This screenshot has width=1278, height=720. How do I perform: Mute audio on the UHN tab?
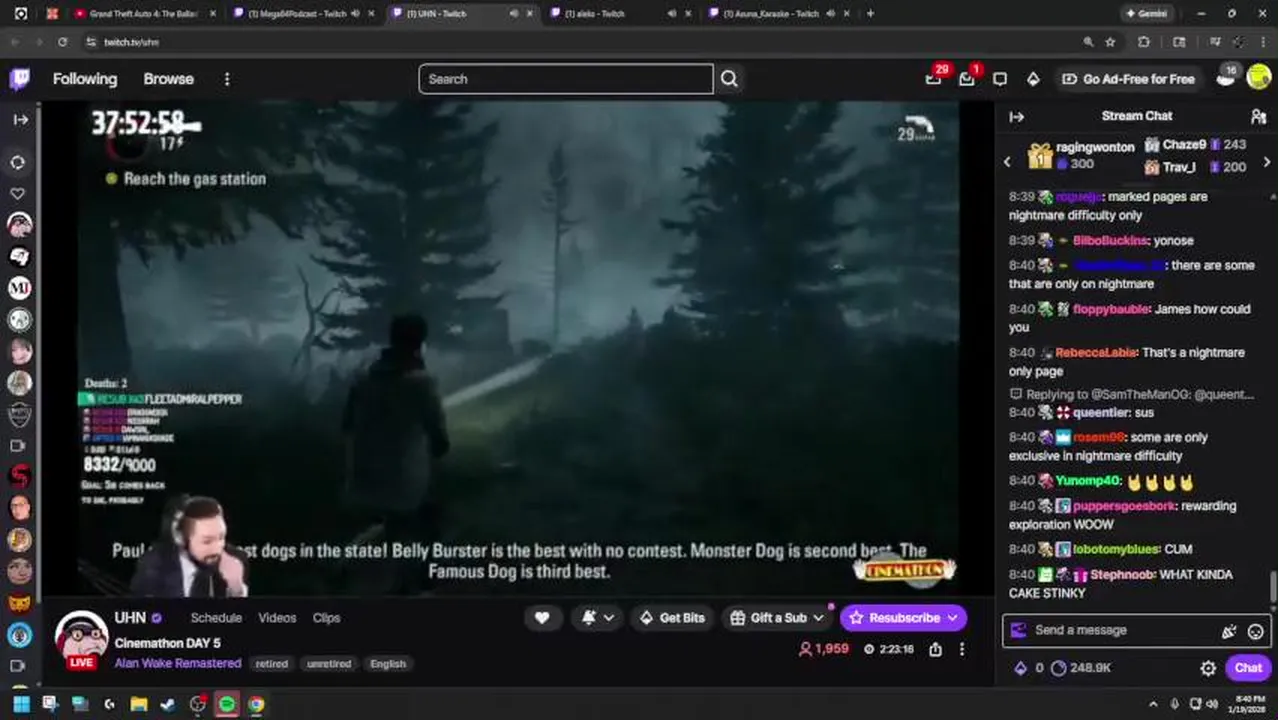514,14
